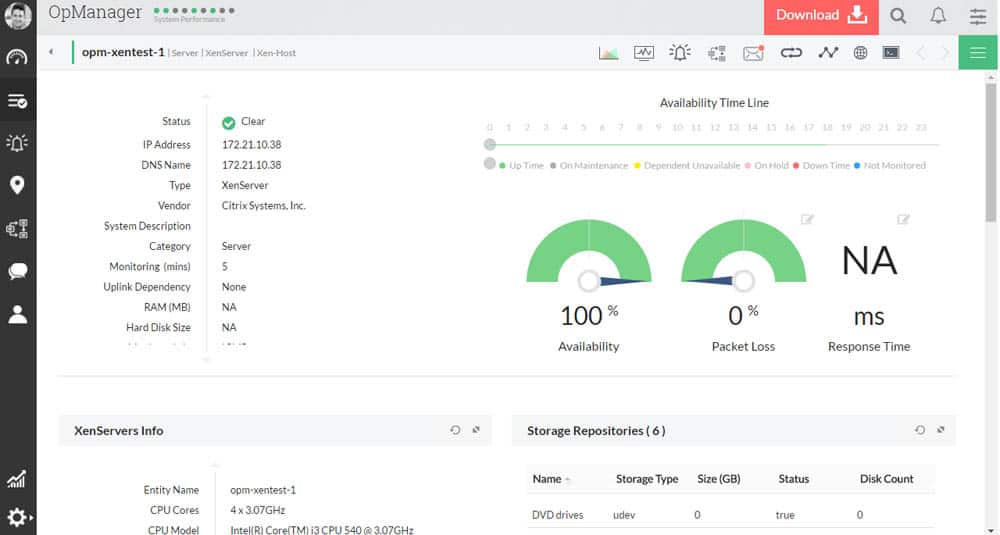The height and width of the screenshot is (535, 1000).
Task: Click the XenServer breadcrumb link
Action: tap(226, 53)
